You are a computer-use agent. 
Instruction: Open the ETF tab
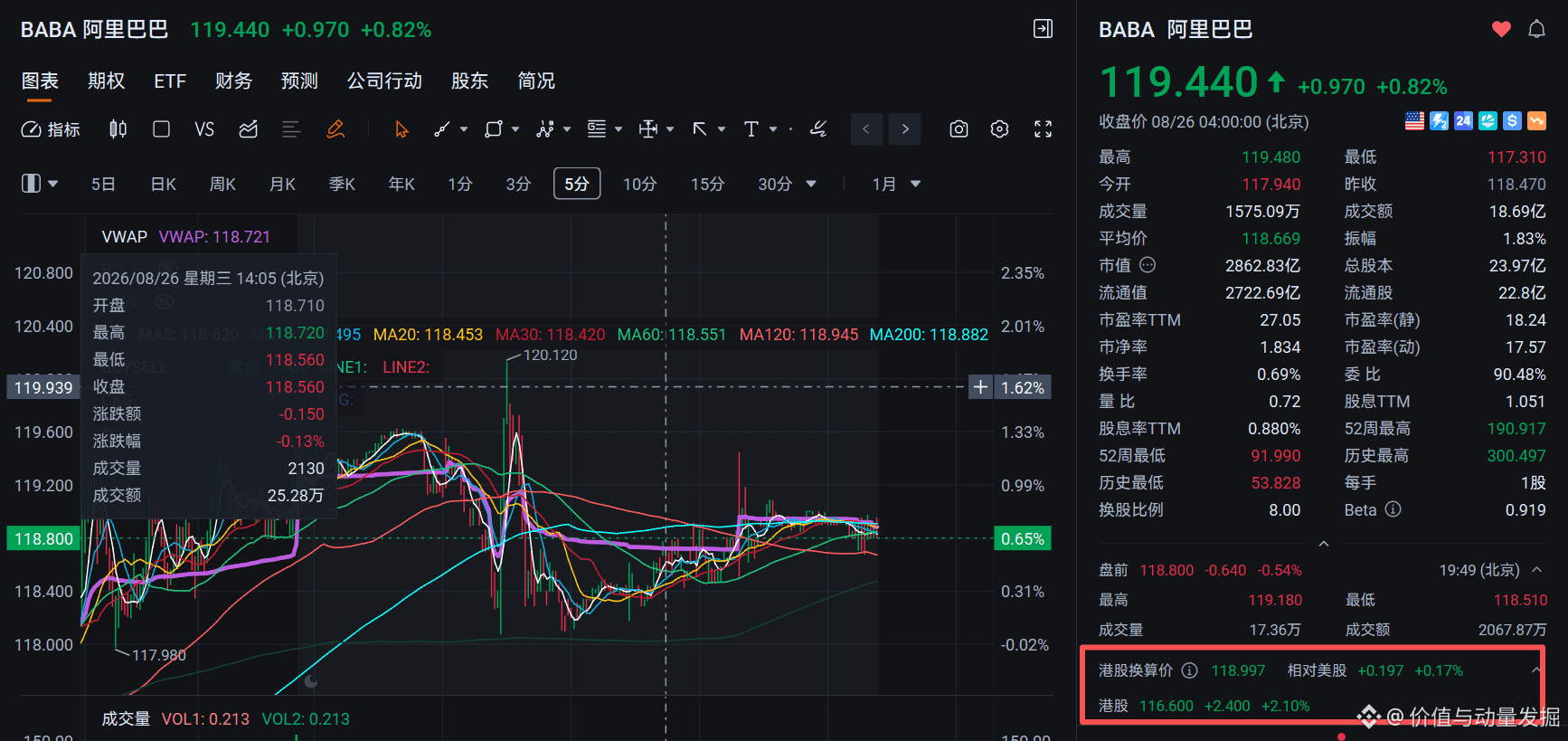pyautogui.click(x=170, y=81)
